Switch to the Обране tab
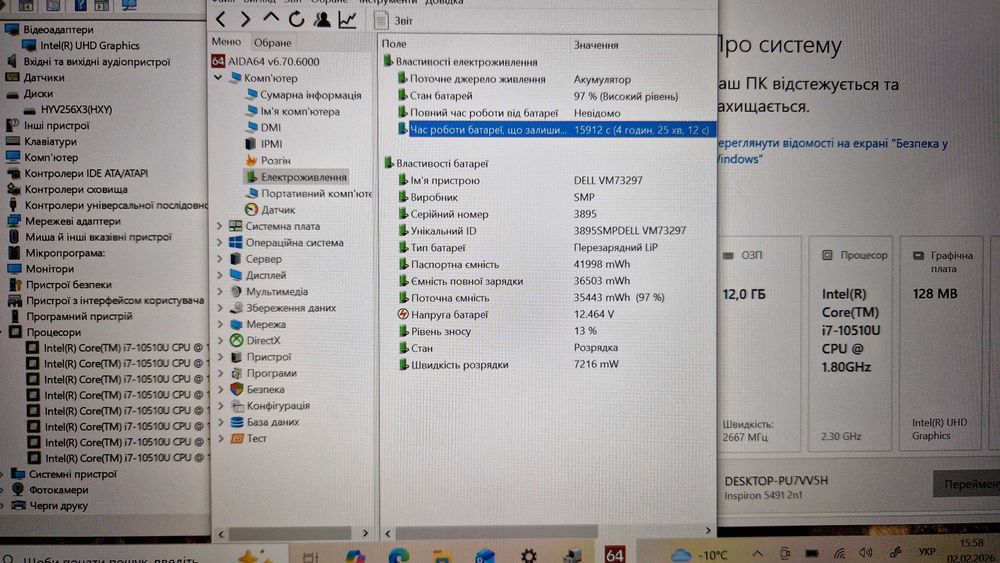 [x=272, y=43]
